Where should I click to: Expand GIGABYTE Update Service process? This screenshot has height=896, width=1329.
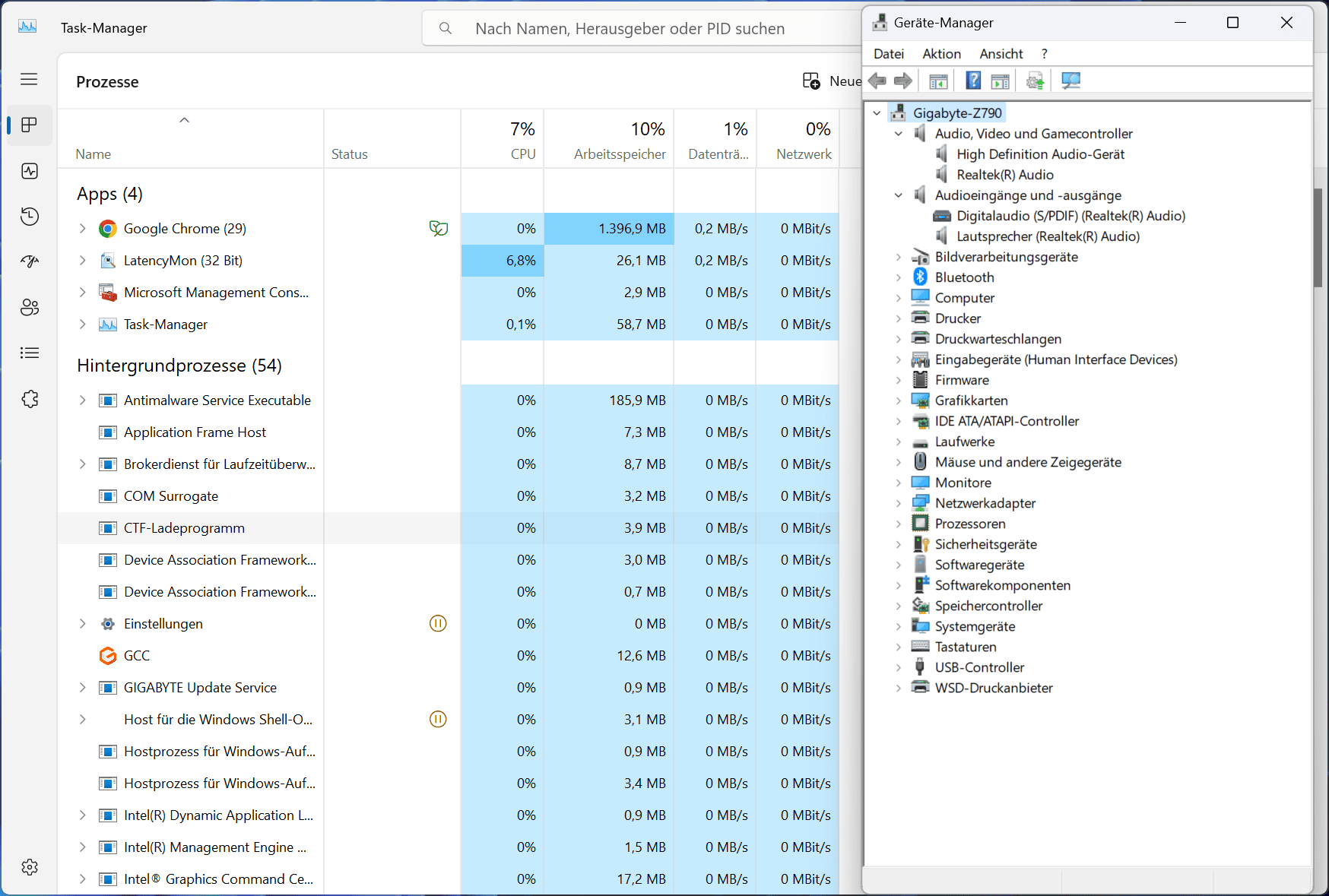tap(83, 687)
